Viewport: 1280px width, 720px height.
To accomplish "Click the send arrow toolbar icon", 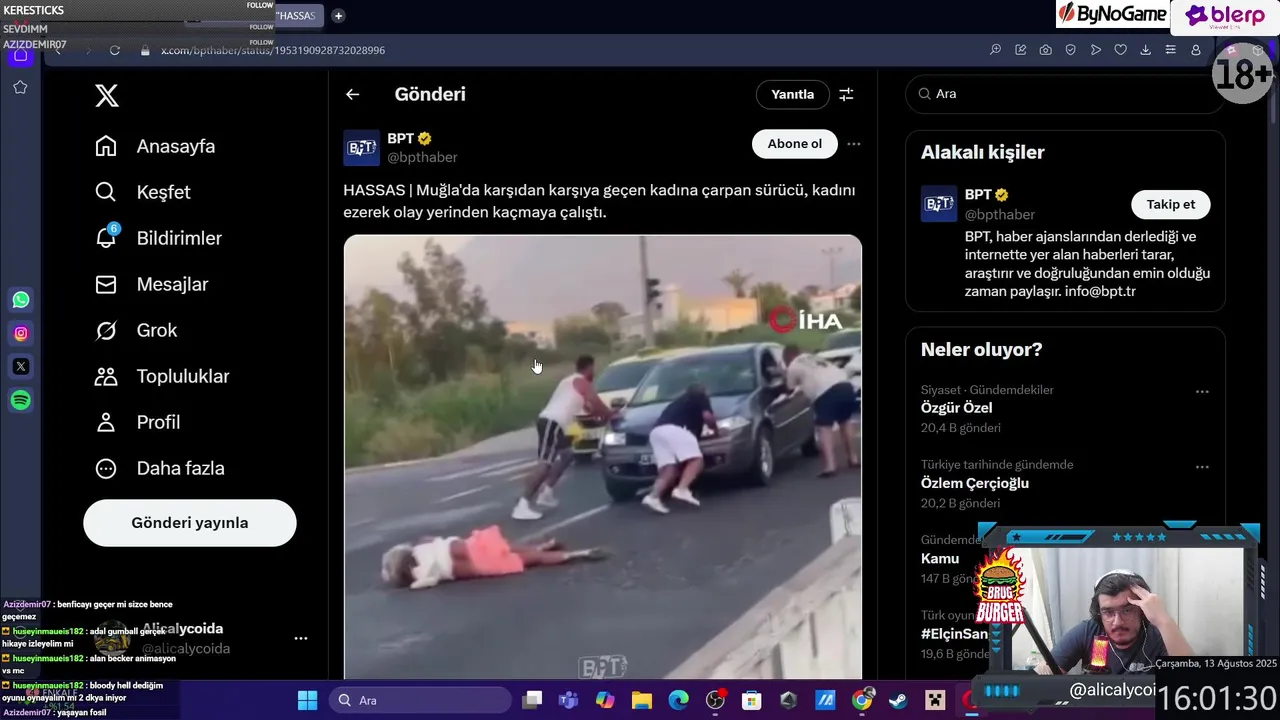I will coord(1095,50).
